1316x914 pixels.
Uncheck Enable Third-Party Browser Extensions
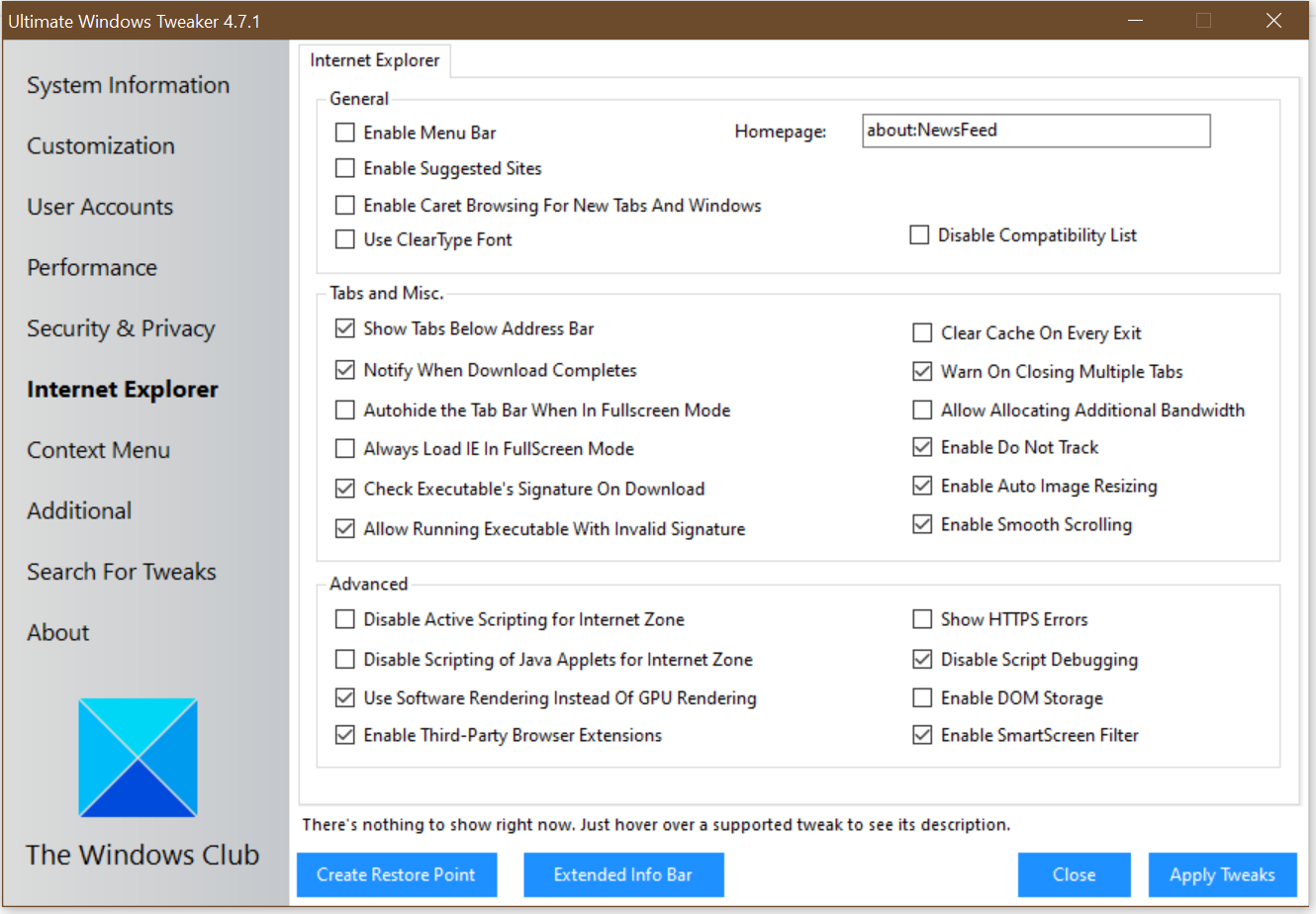pos(345,735)
